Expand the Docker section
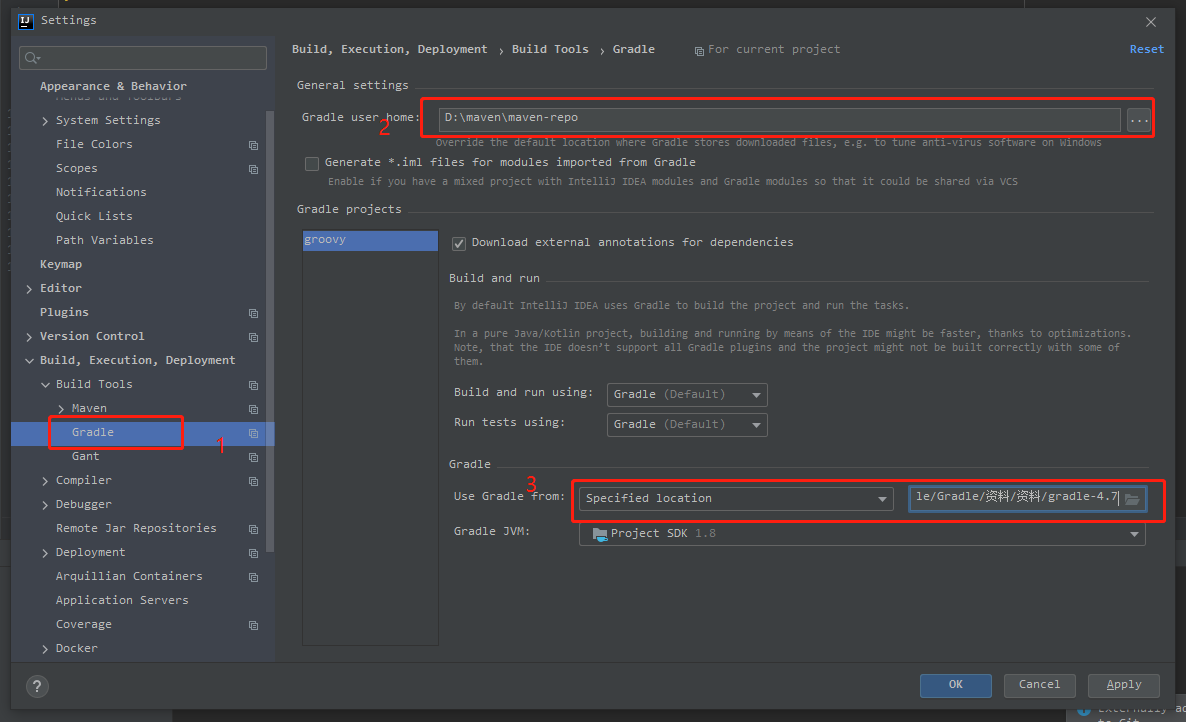 45,649
